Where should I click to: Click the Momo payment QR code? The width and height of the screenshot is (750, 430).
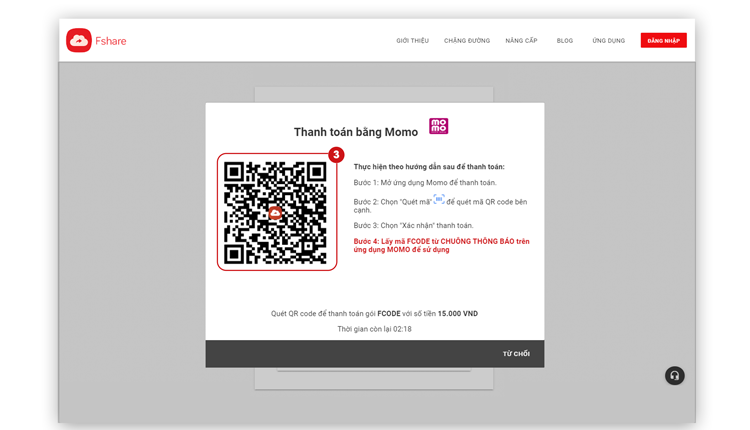(x=276, y=213)
